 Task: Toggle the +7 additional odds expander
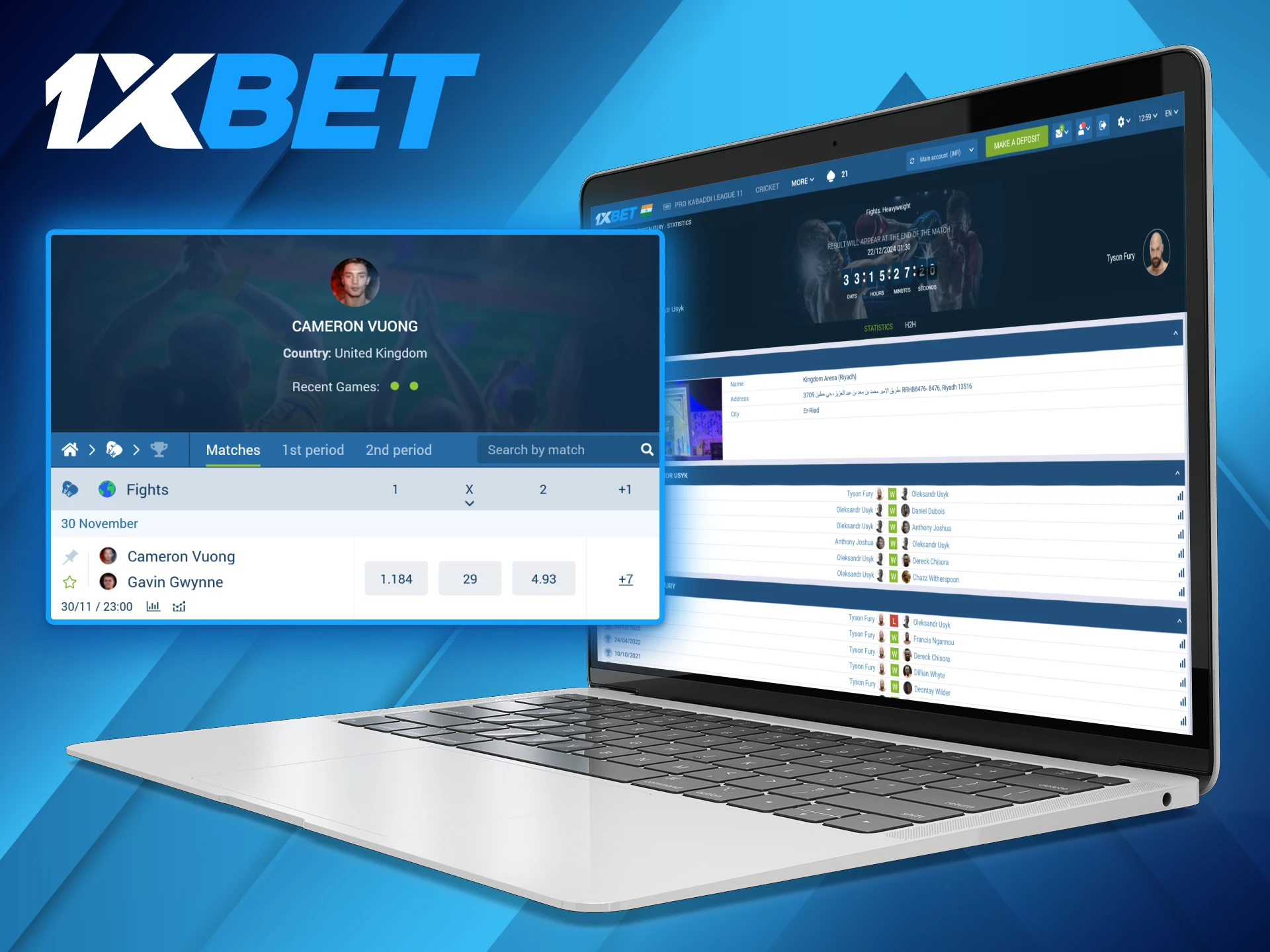(x=626, y=578)
